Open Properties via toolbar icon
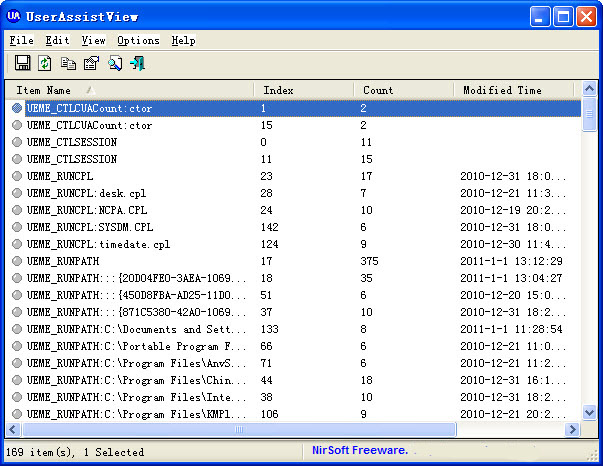603x466 pixels. coord(91,64)
